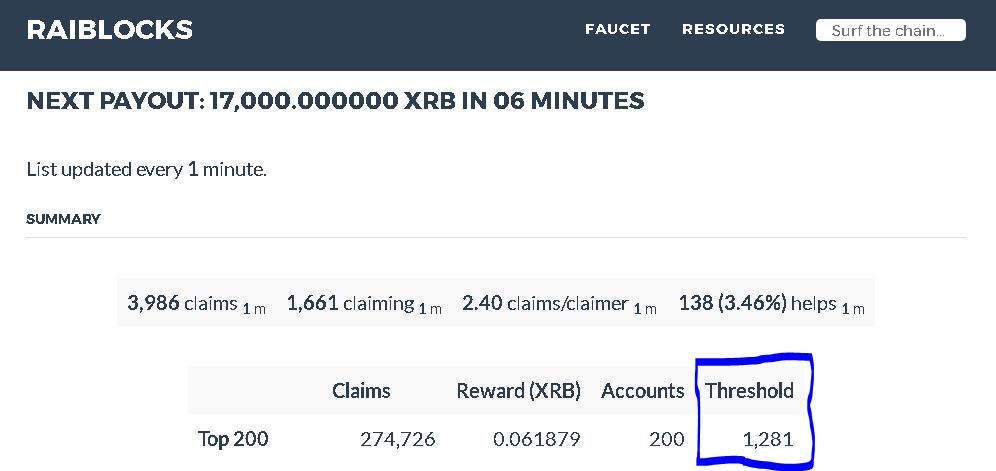Select the Top 200 row label

pos(233,439)
